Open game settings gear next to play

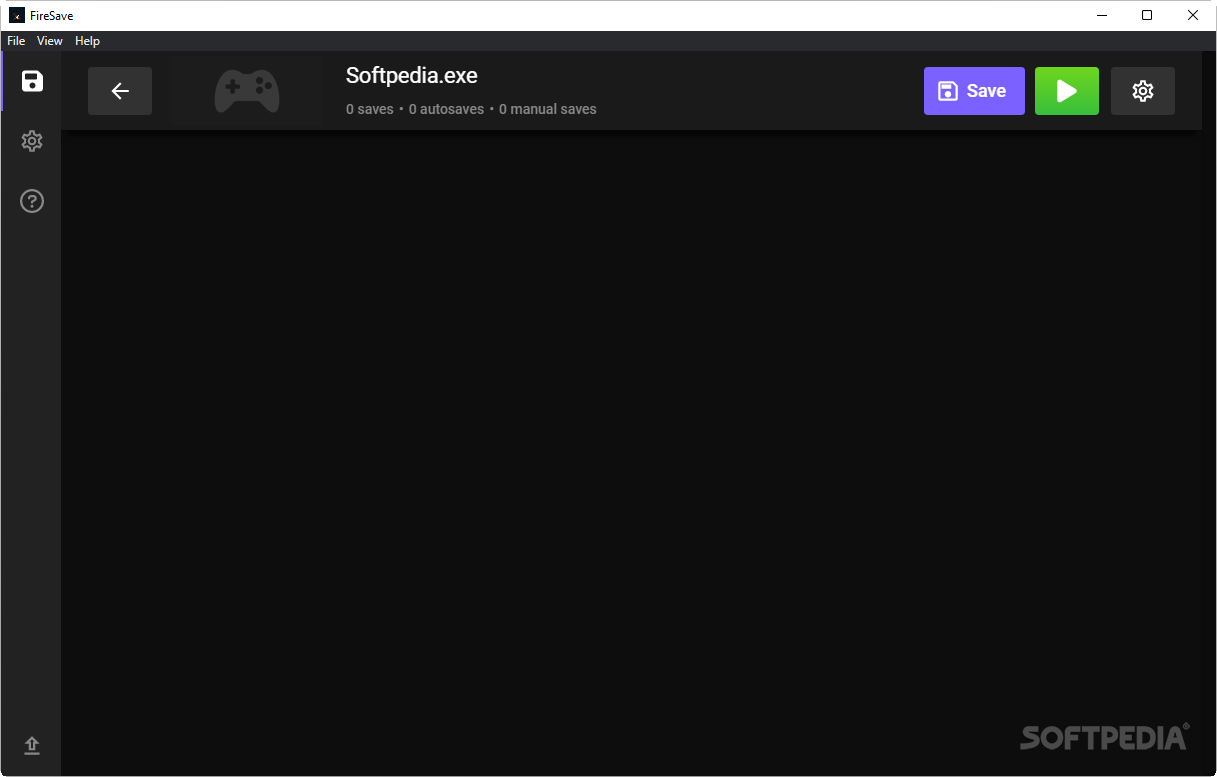pos(1143,91)
